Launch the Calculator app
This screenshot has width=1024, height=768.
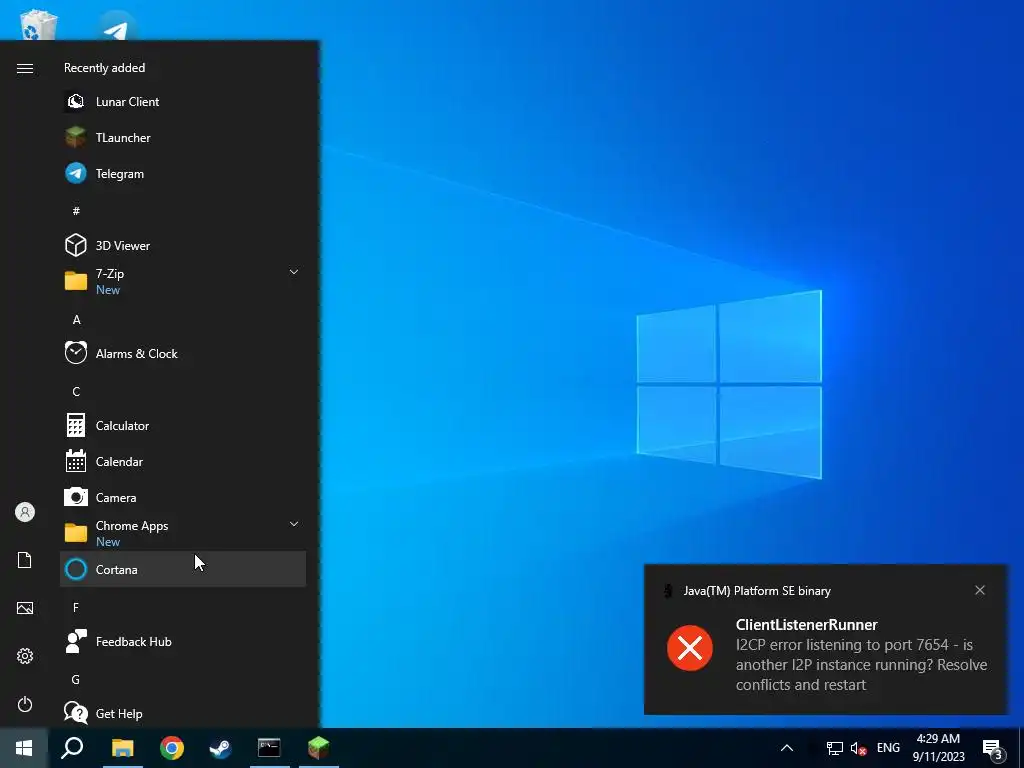(183, 426)
